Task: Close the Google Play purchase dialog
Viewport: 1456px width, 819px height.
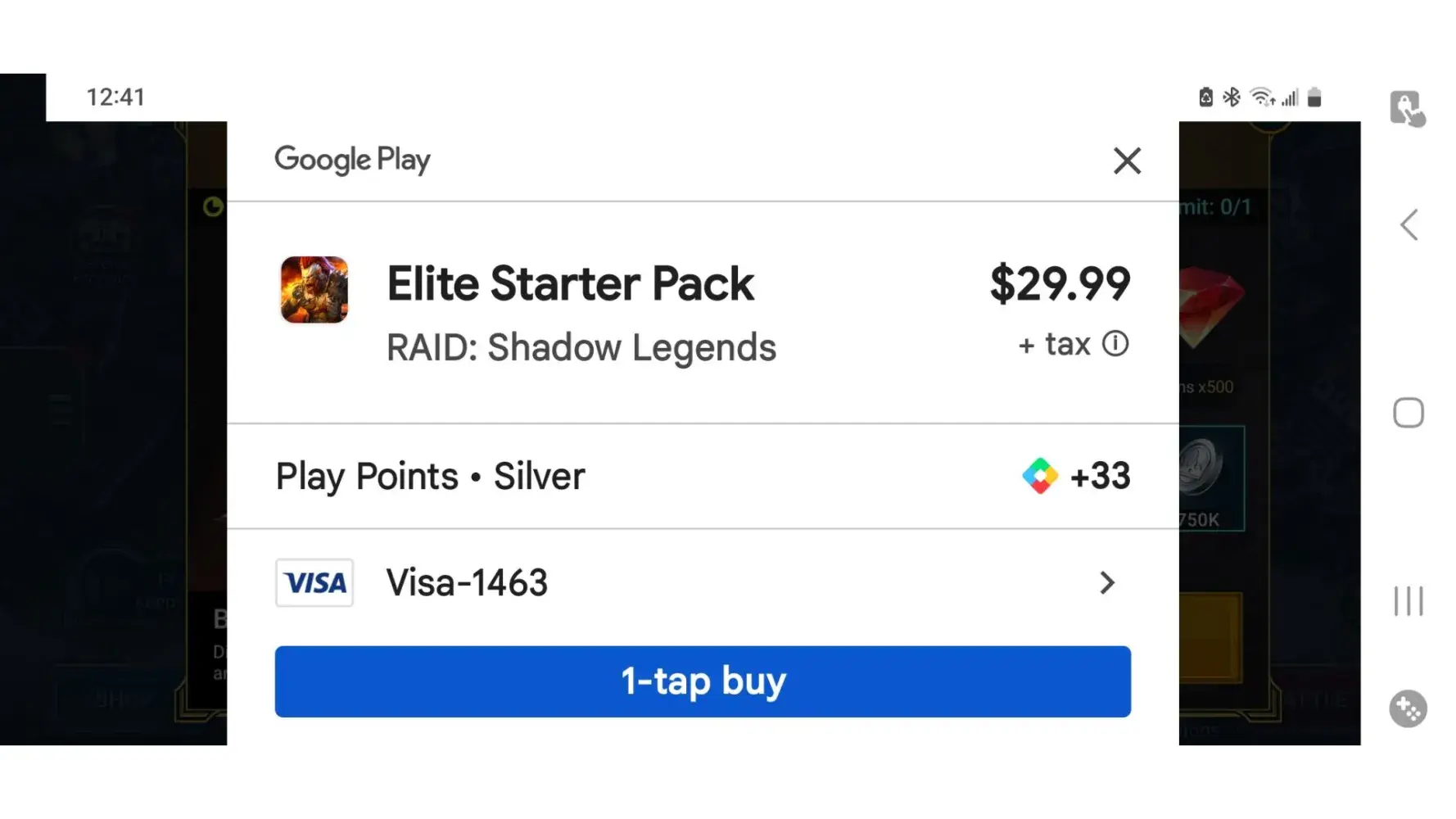Action: (x=1127, y=161)
